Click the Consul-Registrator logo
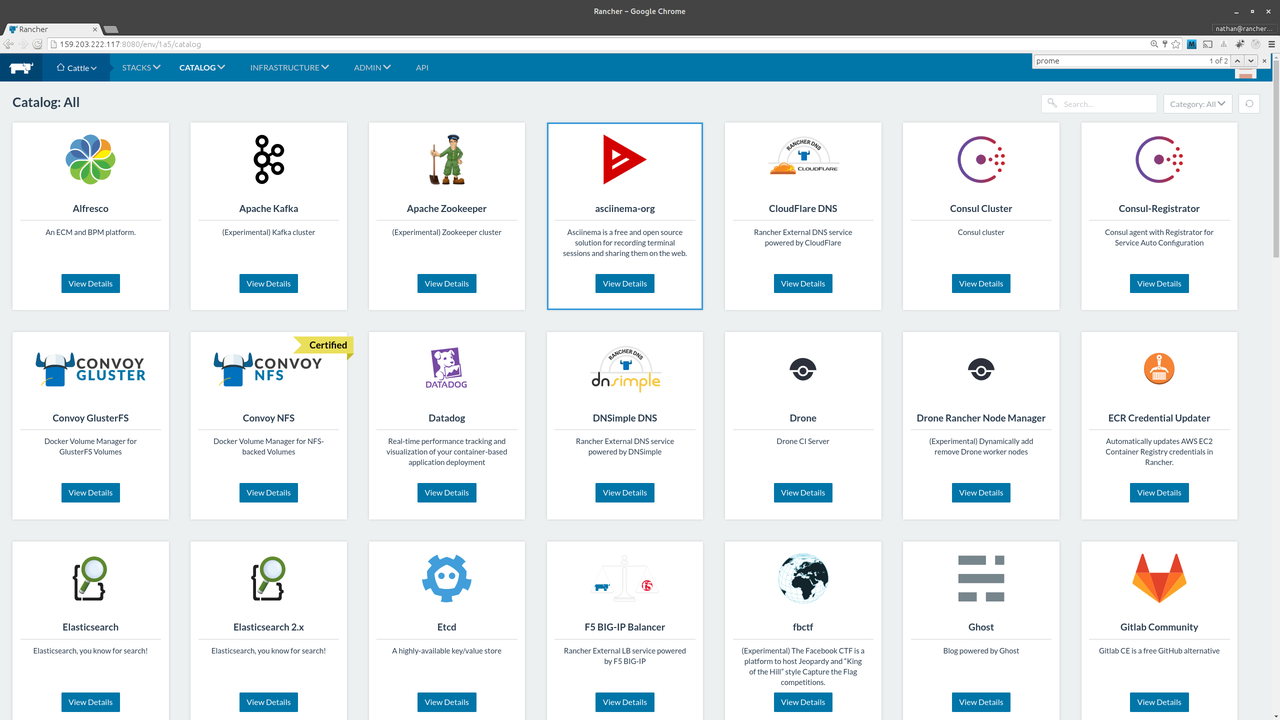The height and width of the screenshot is (720, 1280). tap(1159, 159)
